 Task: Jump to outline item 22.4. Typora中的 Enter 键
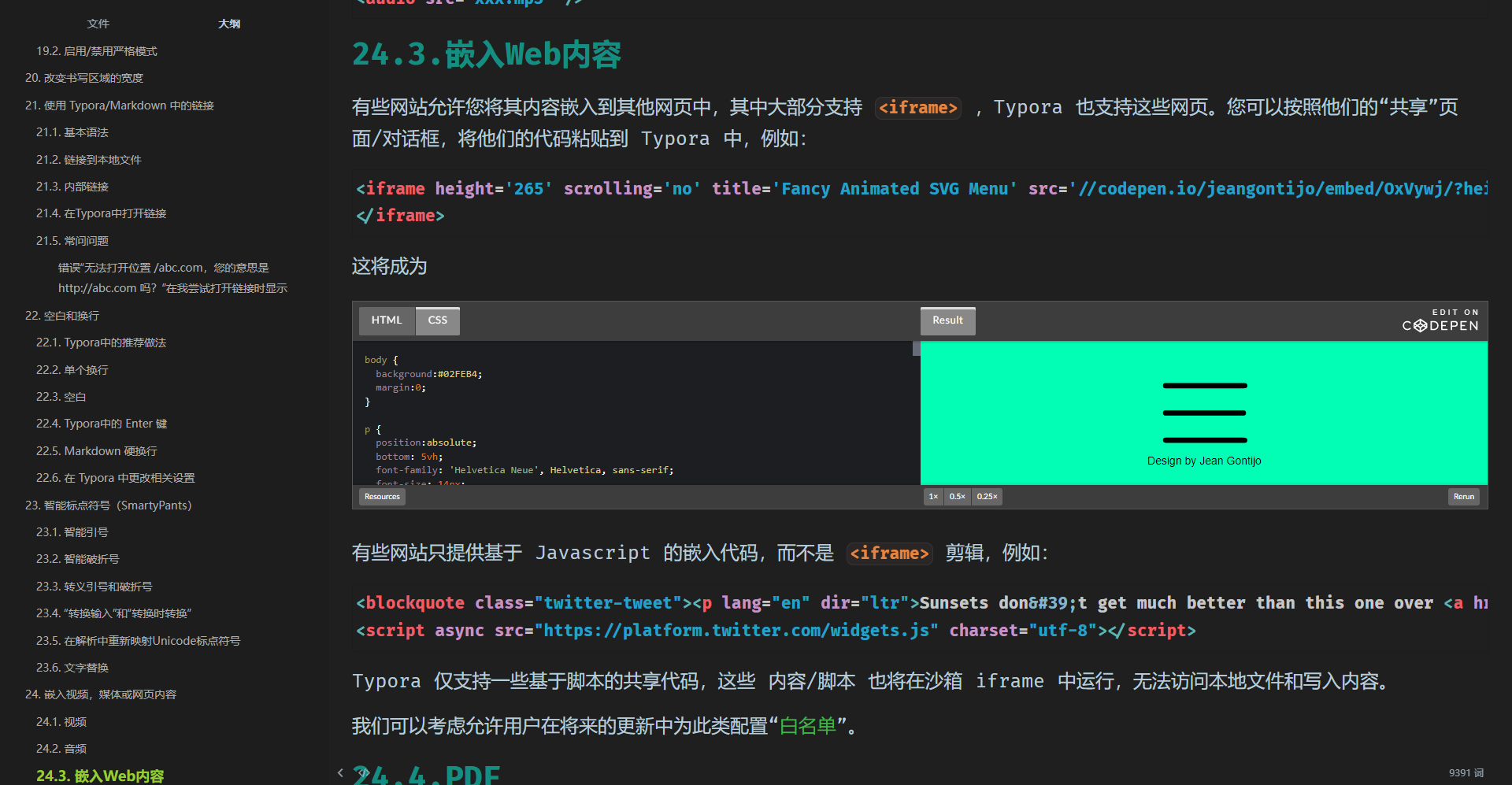(x=102, y=424)
